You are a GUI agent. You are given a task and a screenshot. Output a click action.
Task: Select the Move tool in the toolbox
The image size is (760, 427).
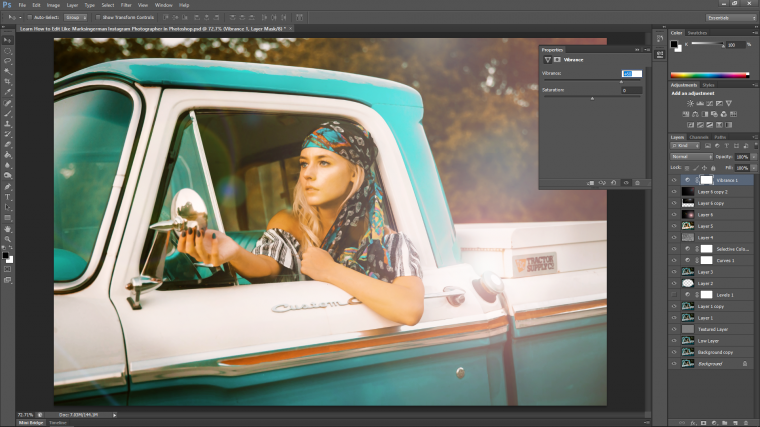point(7,40)
